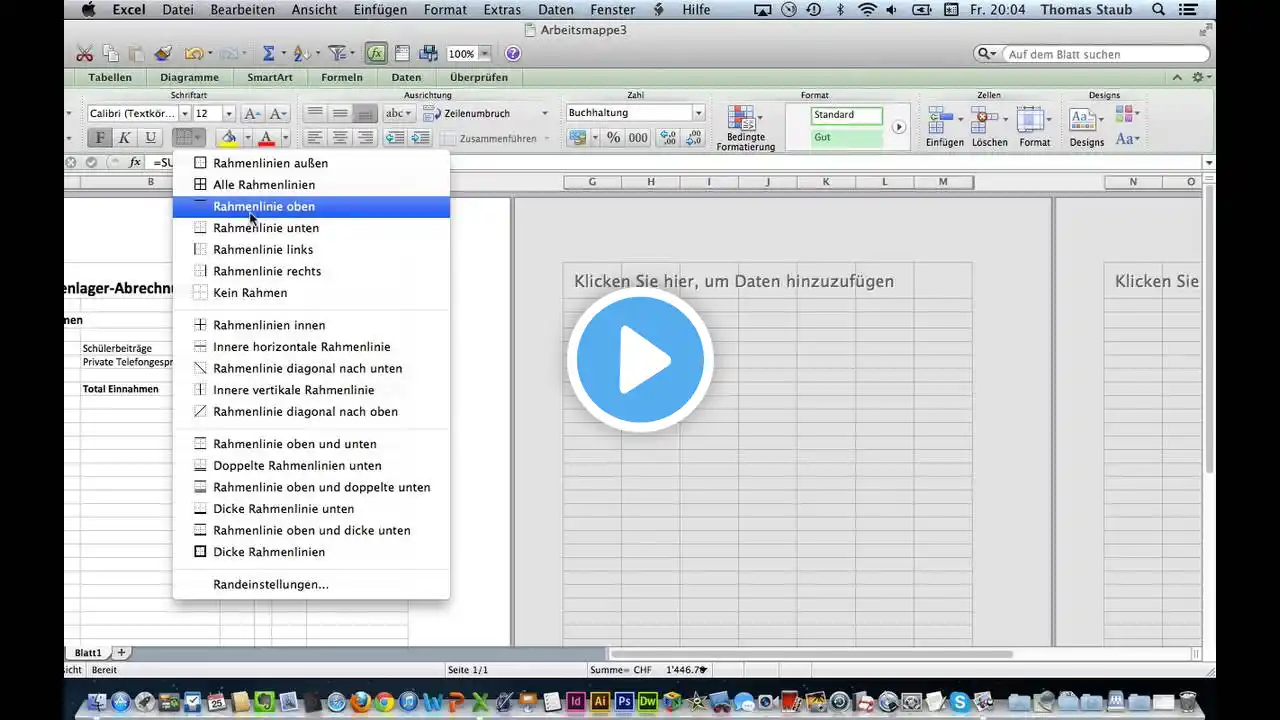Open the Help question mark icon

point(513,54)
